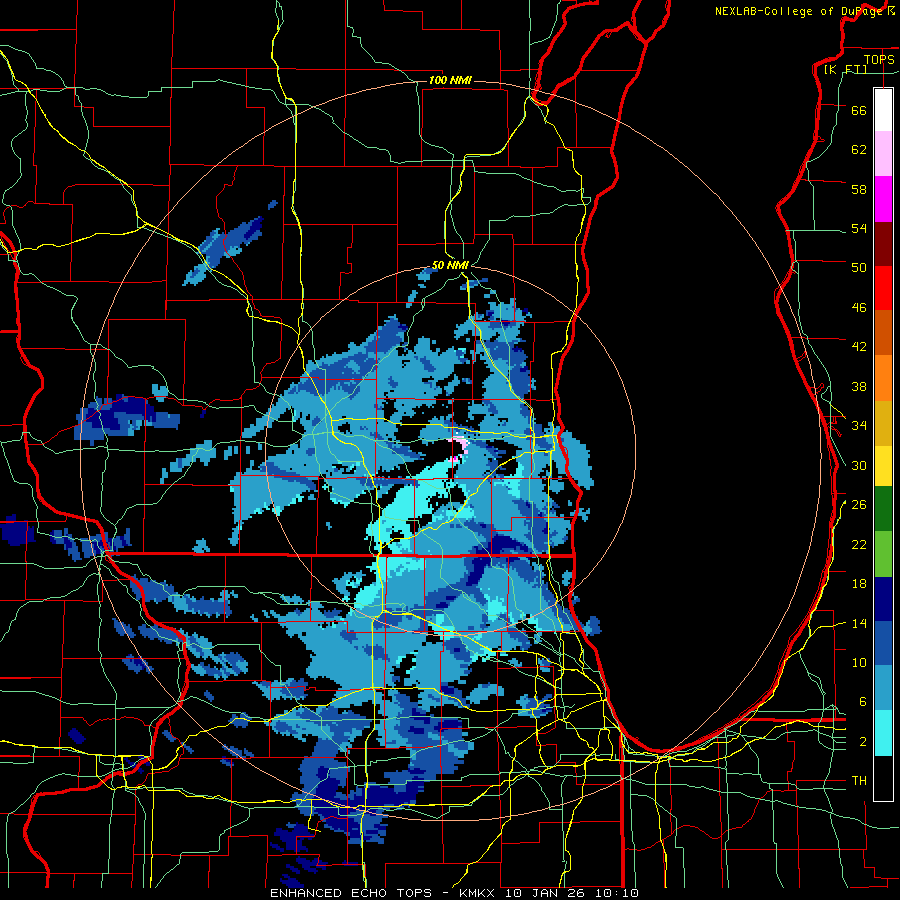Click the legend value 18
This screenshot has height=900, width=900.
coord(859,584)
